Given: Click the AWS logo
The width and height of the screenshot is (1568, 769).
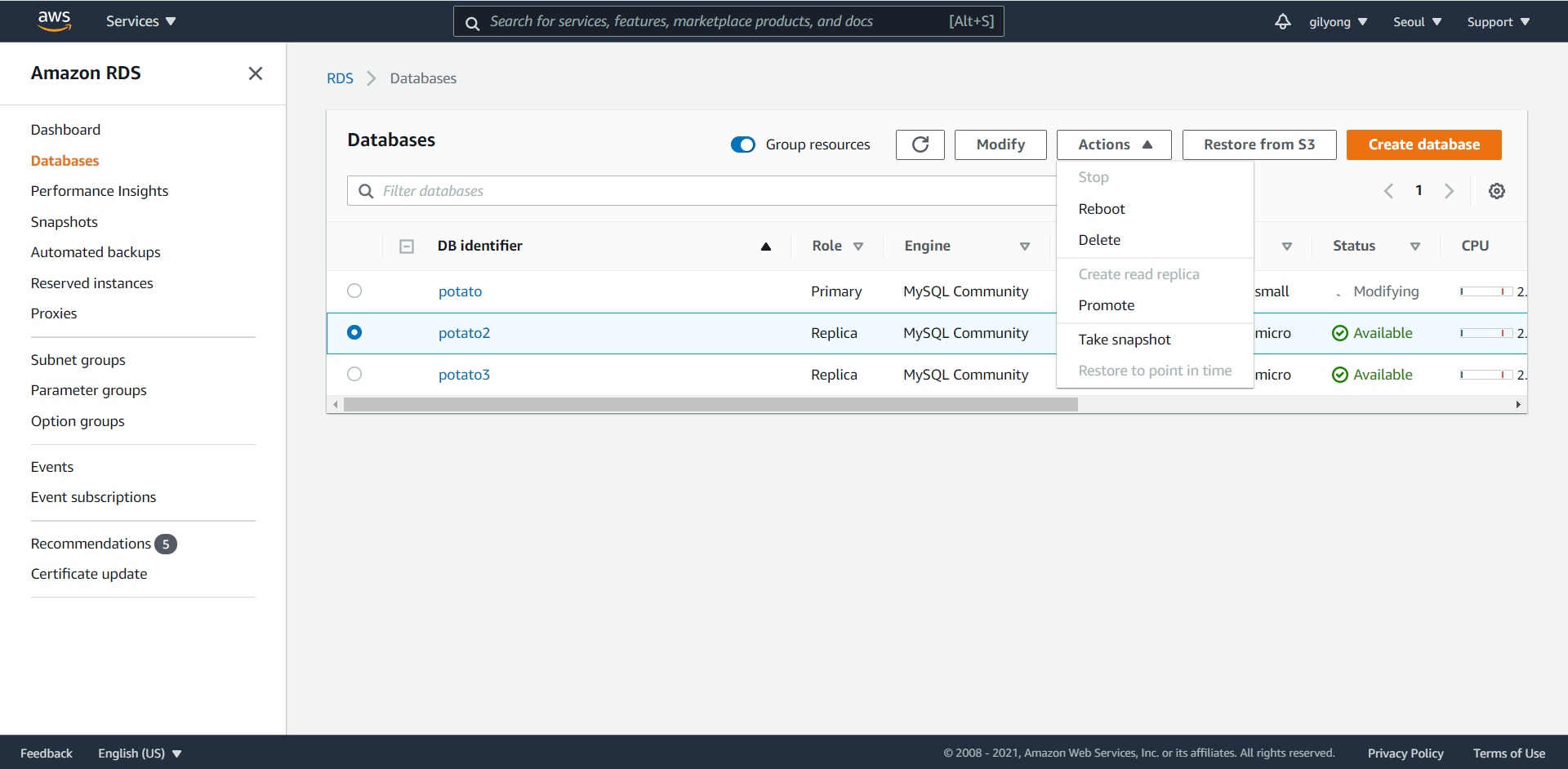Looking at the screenshot, I should 54,20.
